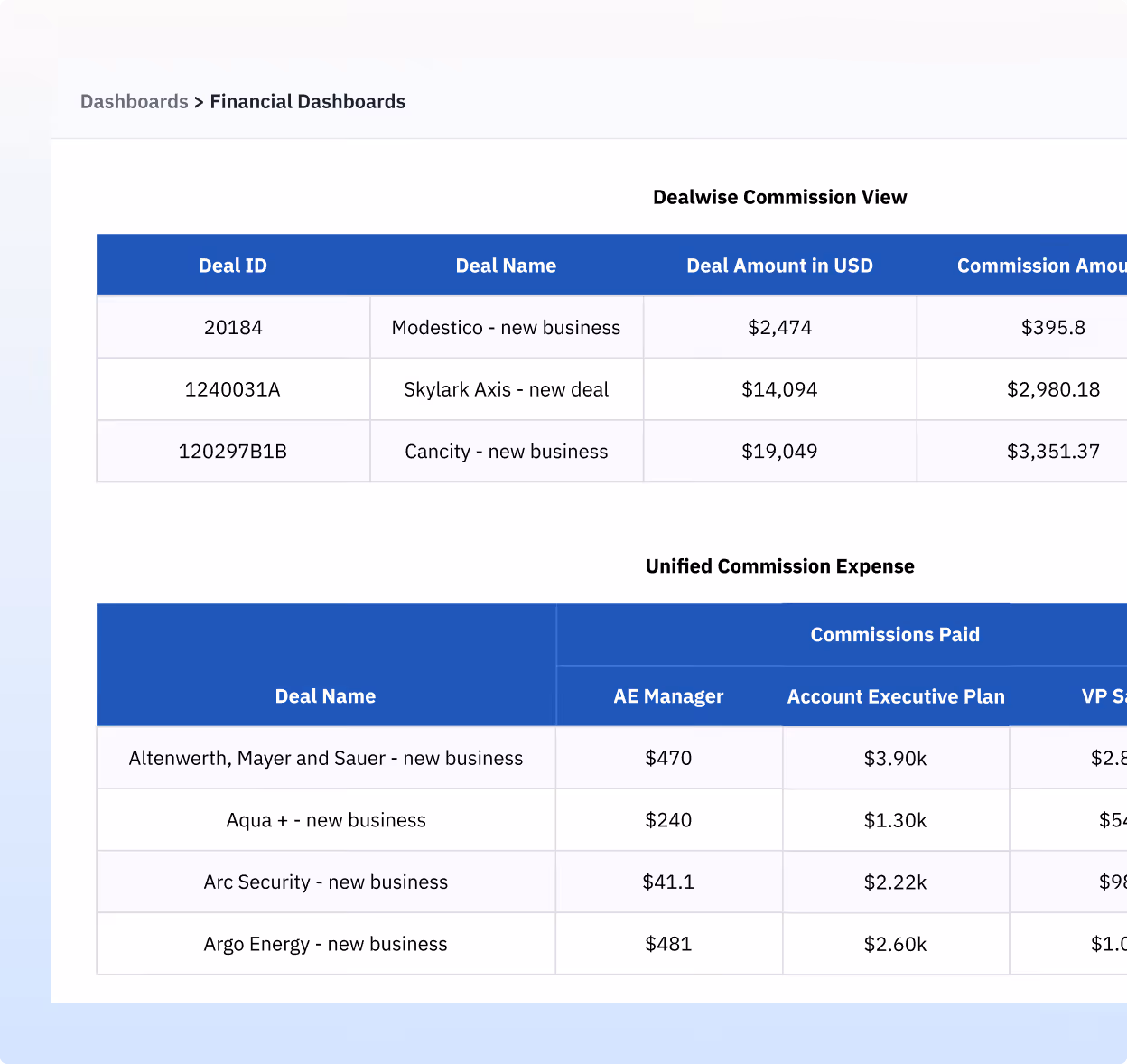
Task: Click Cancity - new business cell
Action: [x=506, y=451]
